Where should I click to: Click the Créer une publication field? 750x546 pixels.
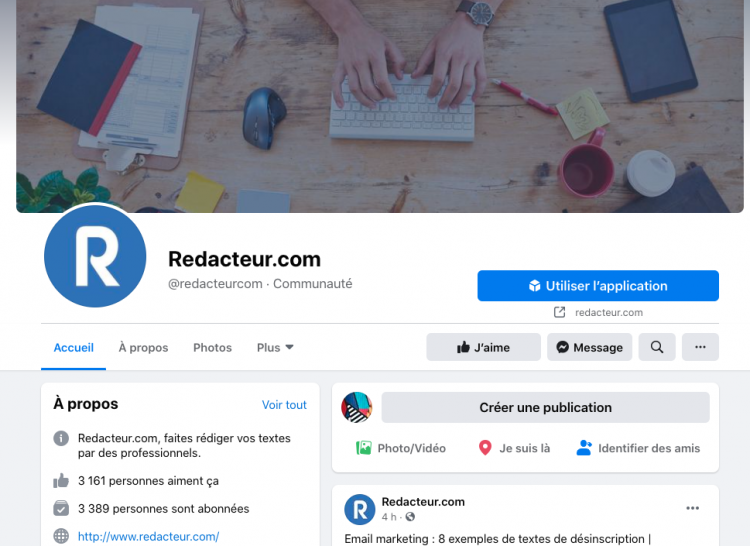pyautogui.click(x=545, y=407)
